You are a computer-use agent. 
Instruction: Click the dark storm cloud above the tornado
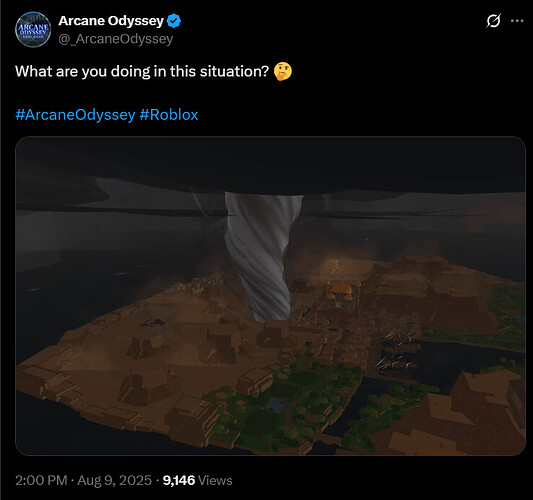tap(270, 167)
